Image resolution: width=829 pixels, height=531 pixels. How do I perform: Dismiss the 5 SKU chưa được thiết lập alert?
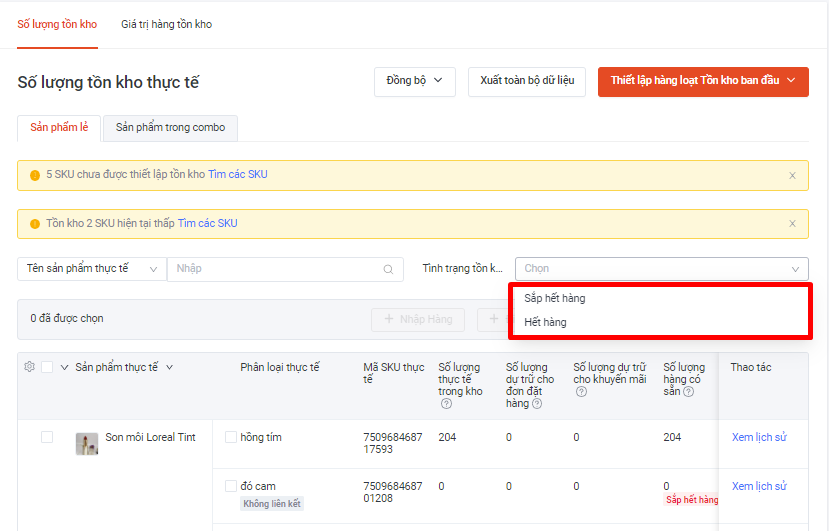tap(792, 176)
